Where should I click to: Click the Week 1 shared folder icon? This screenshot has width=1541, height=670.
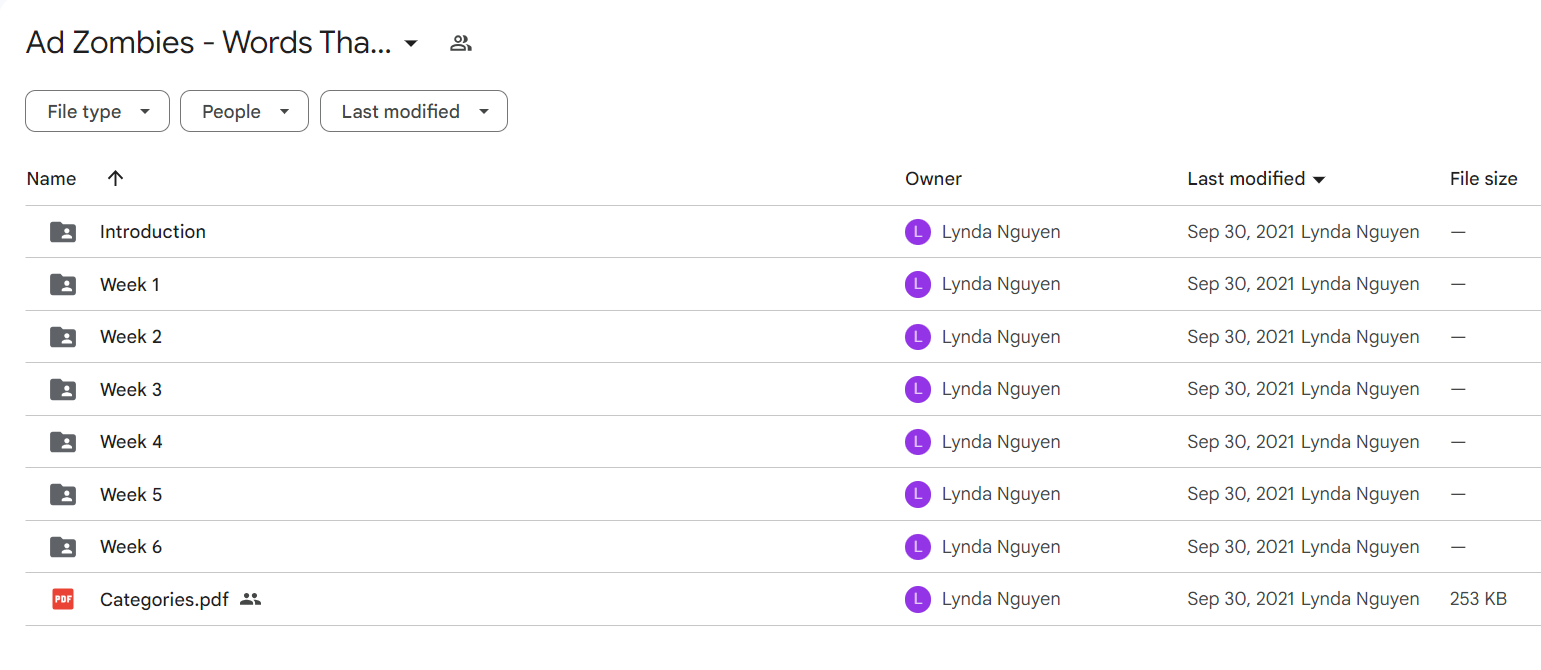[x=63, y=285]
